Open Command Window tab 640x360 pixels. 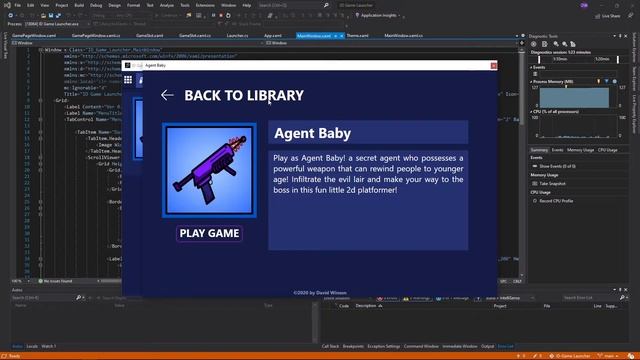click(421, 346)
